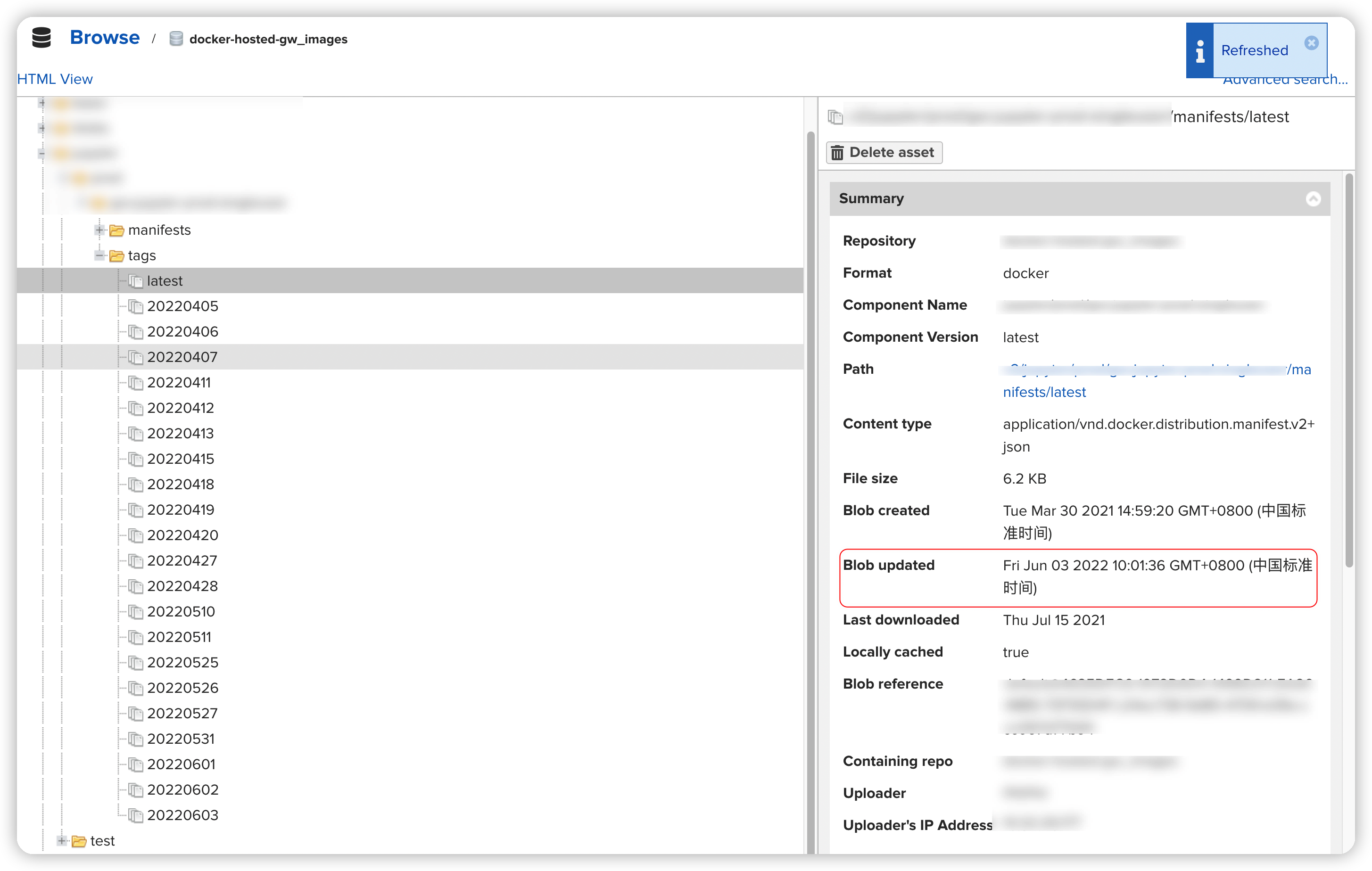The width and height of the screenshot is (1372, 871).
Task: Open the manifests/latest Path link
Action: [x=1044, y=392]
